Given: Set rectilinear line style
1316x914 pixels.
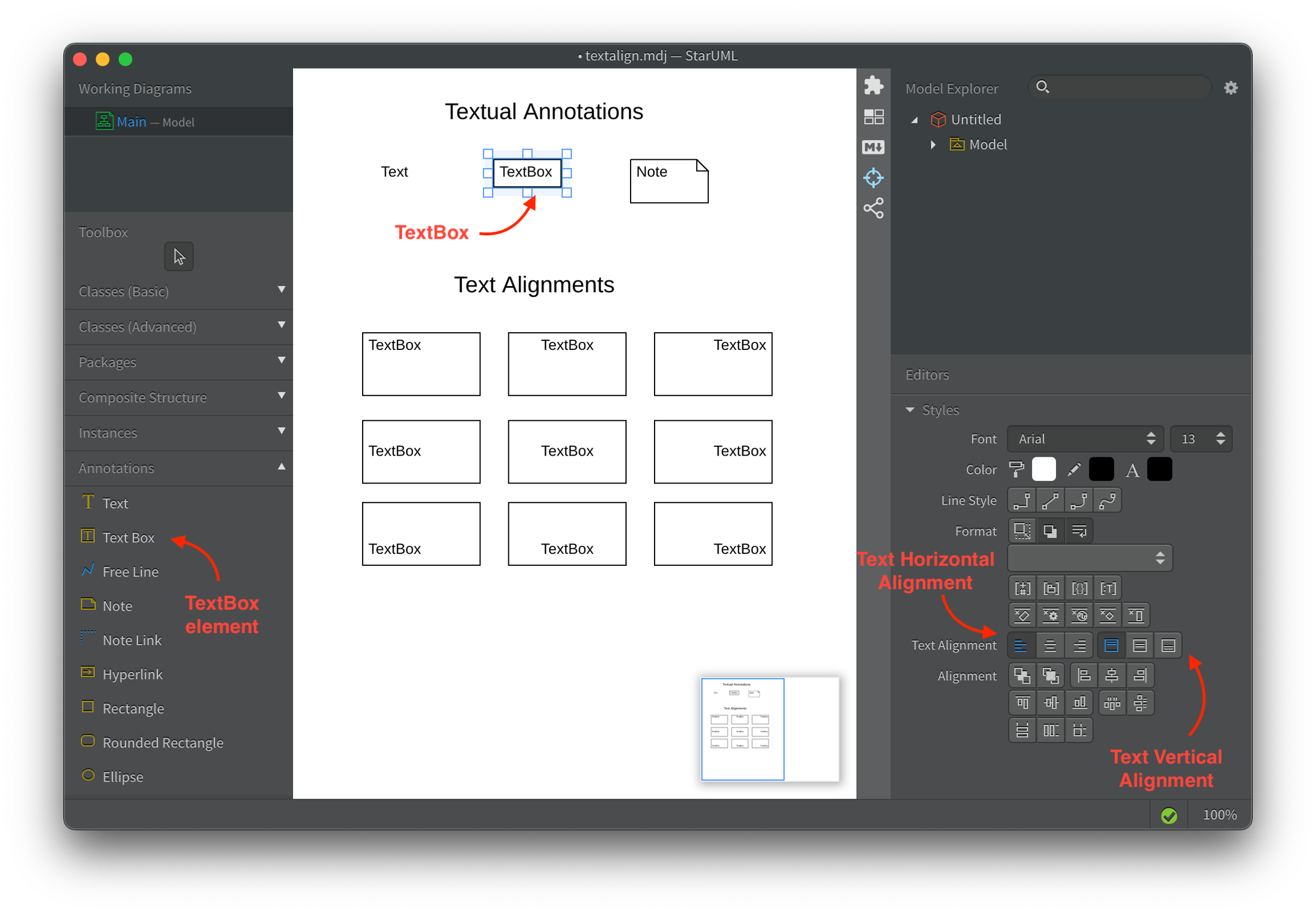Looking at the screenshot, I should [x=1021, y=501].
